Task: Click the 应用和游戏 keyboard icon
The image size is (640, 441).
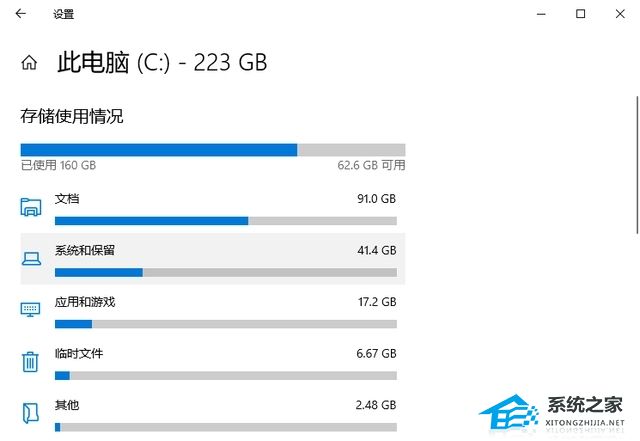Action: 31,310
